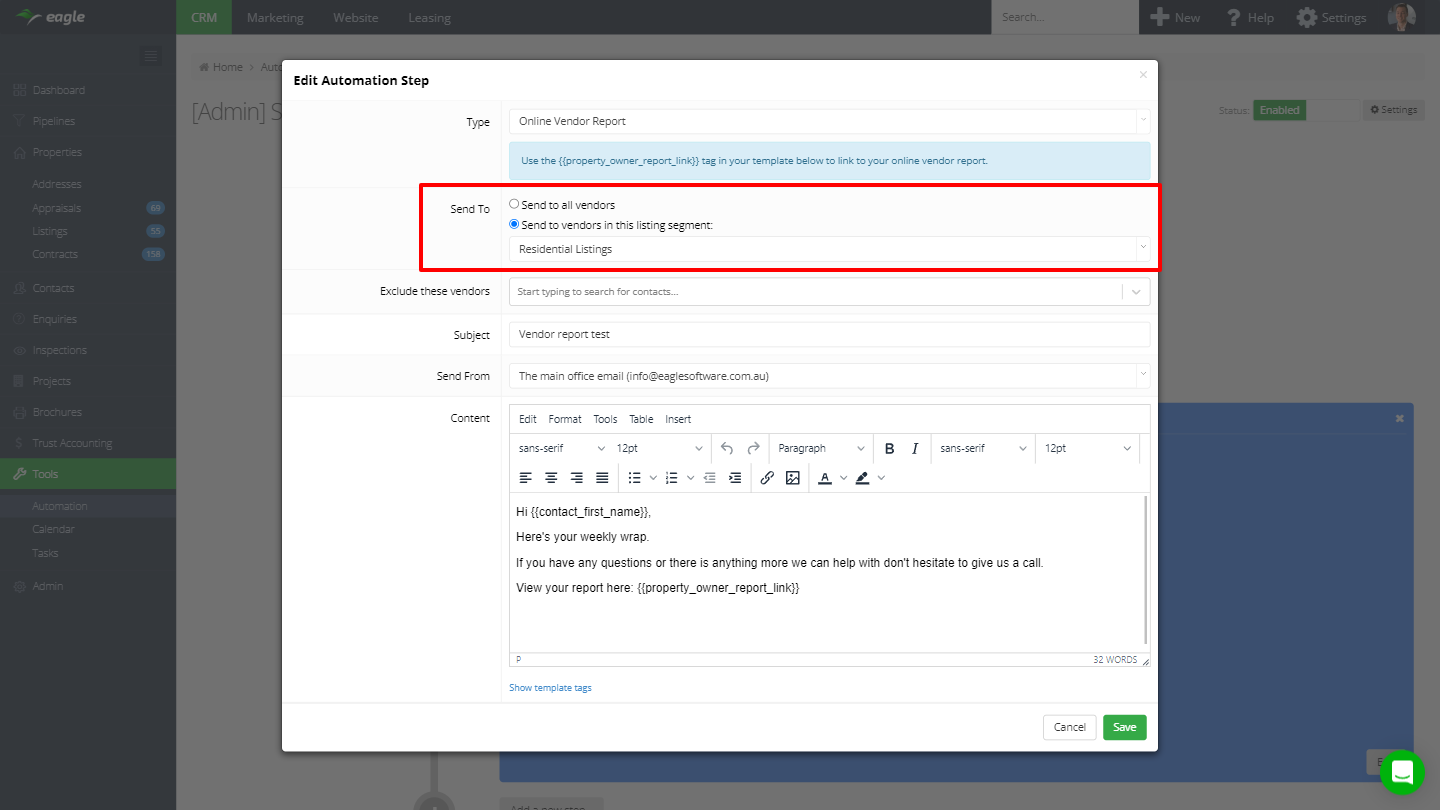Select the Send to all vendors option
1440x810 pixels.
(x=515, y=204)
